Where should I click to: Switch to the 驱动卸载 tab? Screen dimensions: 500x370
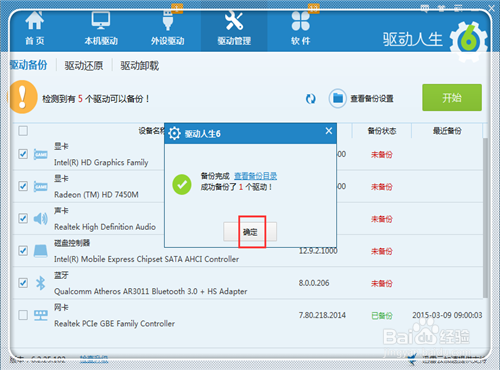click(x=140, y=66)
